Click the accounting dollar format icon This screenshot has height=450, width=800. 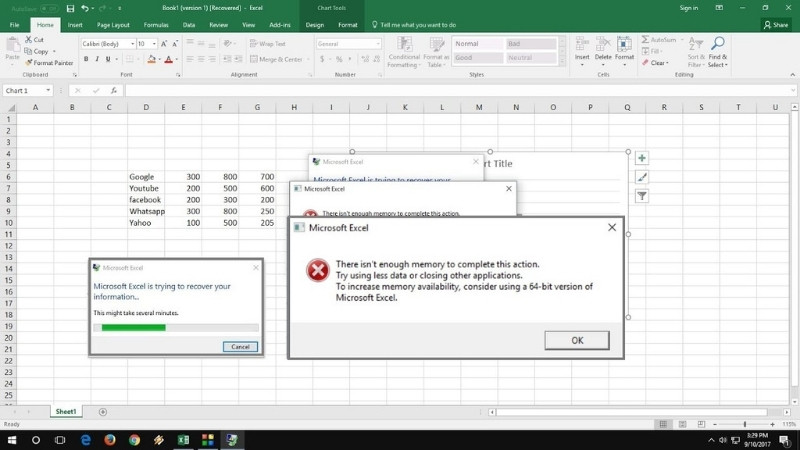point(322,59)
